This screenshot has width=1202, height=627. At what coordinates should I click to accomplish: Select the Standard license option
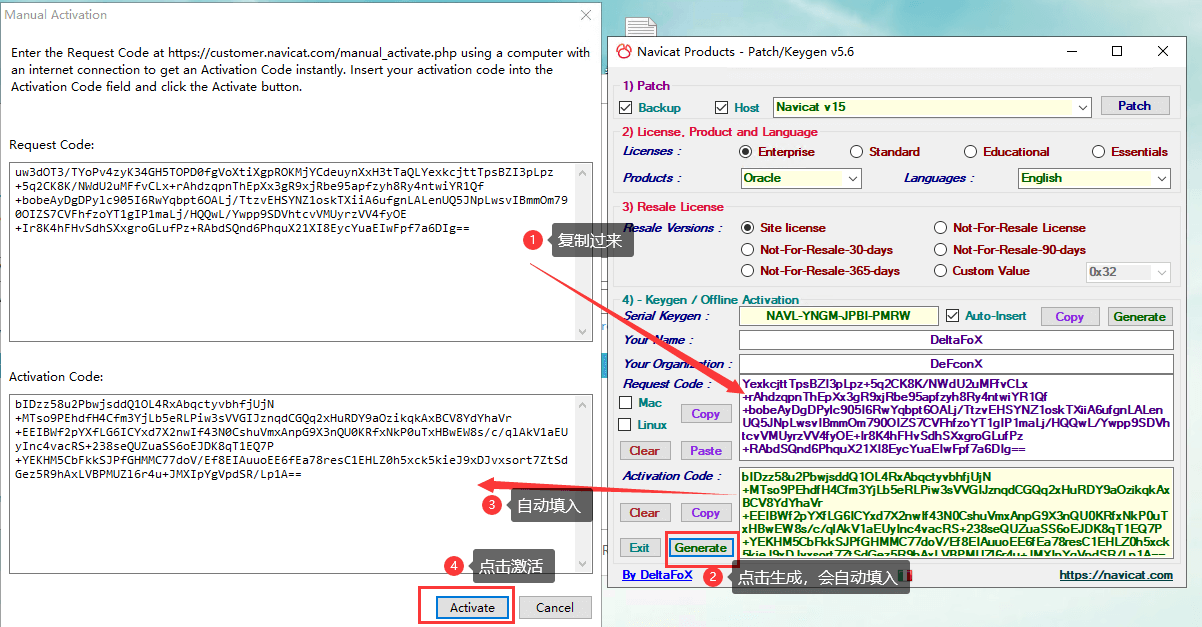856,152
